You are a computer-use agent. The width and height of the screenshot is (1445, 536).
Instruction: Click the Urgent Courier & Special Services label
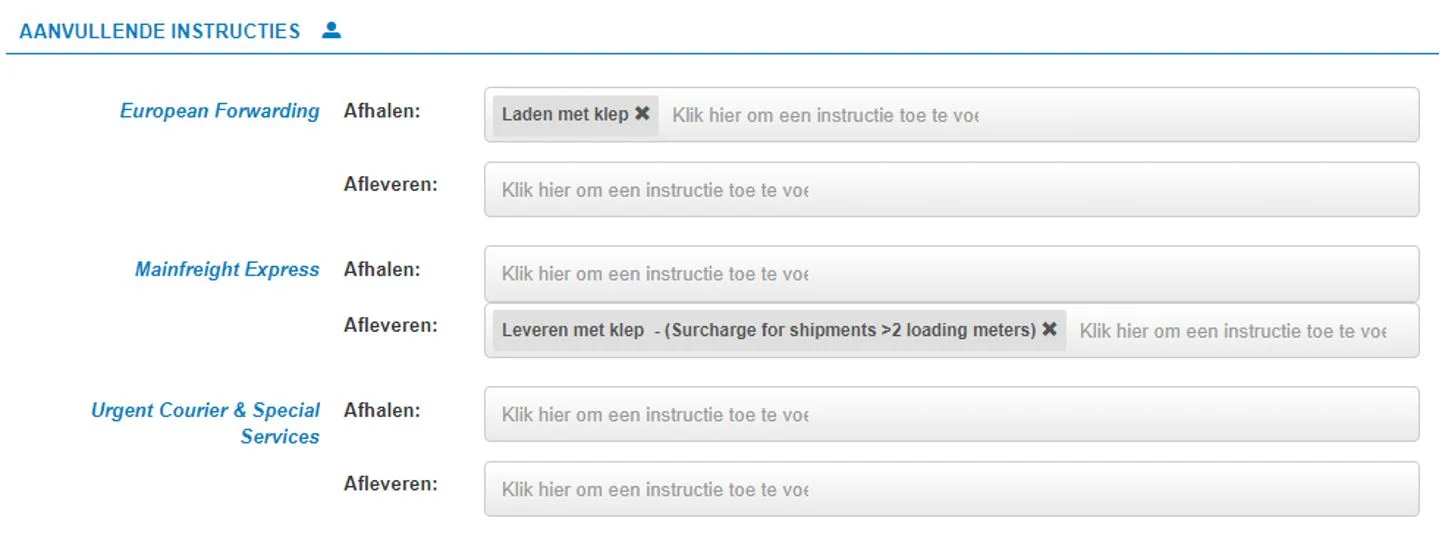[206, 423]
